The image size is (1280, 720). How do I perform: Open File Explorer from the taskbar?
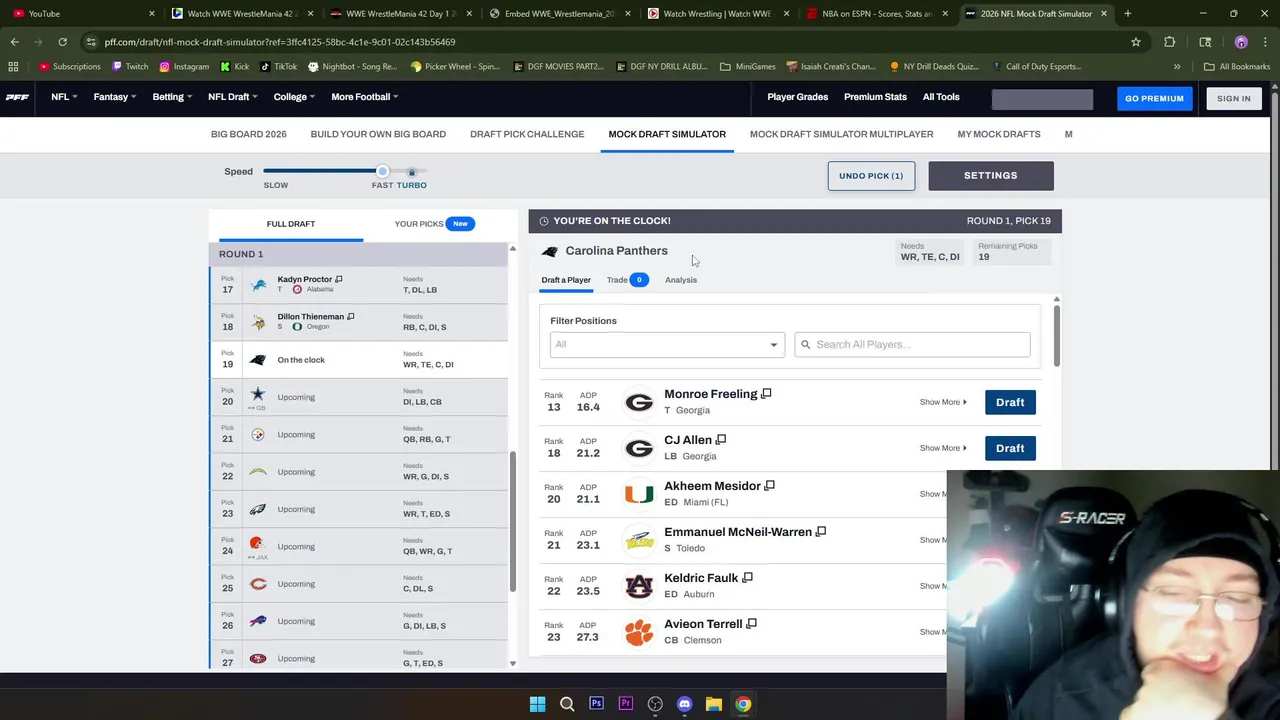pos(714,704)
